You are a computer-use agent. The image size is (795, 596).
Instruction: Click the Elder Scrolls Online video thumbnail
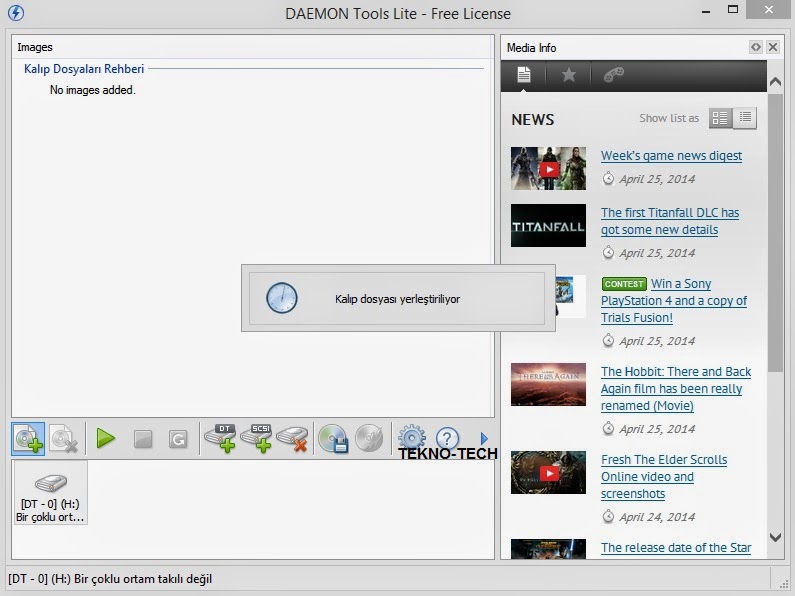tap(548, 472)
